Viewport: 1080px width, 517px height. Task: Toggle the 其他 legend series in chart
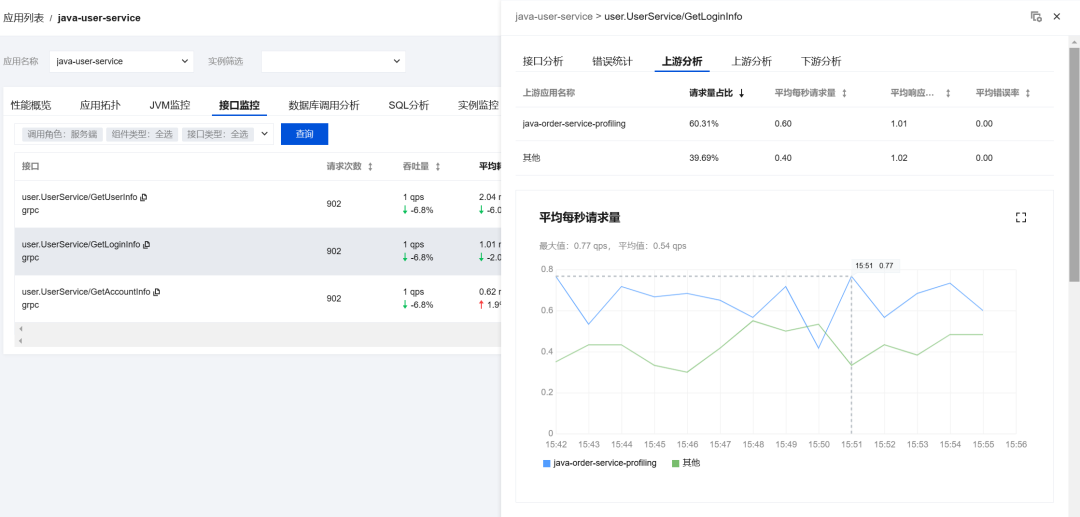click(686, 463)
